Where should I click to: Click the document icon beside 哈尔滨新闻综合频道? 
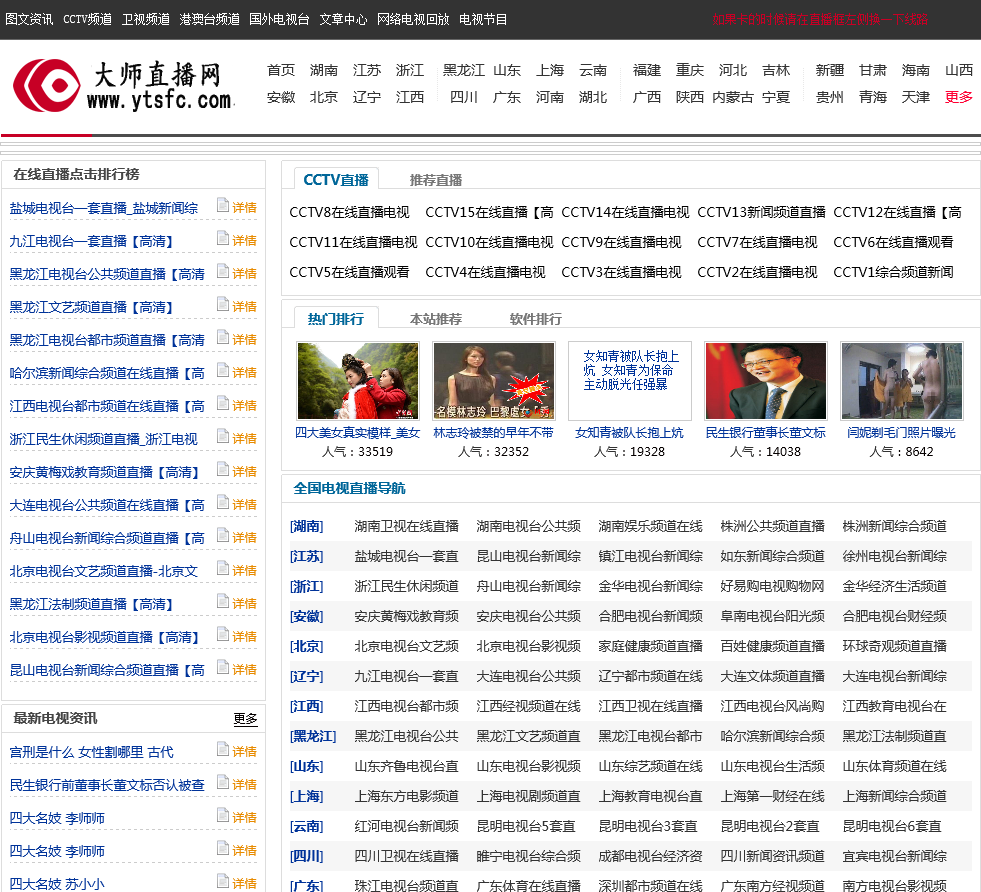[x=223, y=370]
